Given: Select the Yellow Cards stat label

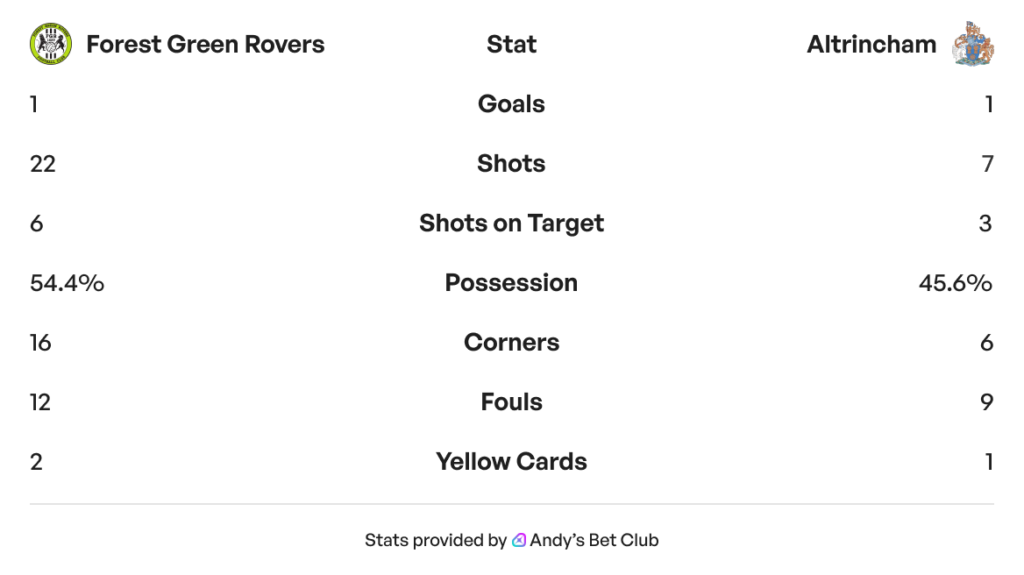Looking at the screenshot, I should [x=511, y=461].
